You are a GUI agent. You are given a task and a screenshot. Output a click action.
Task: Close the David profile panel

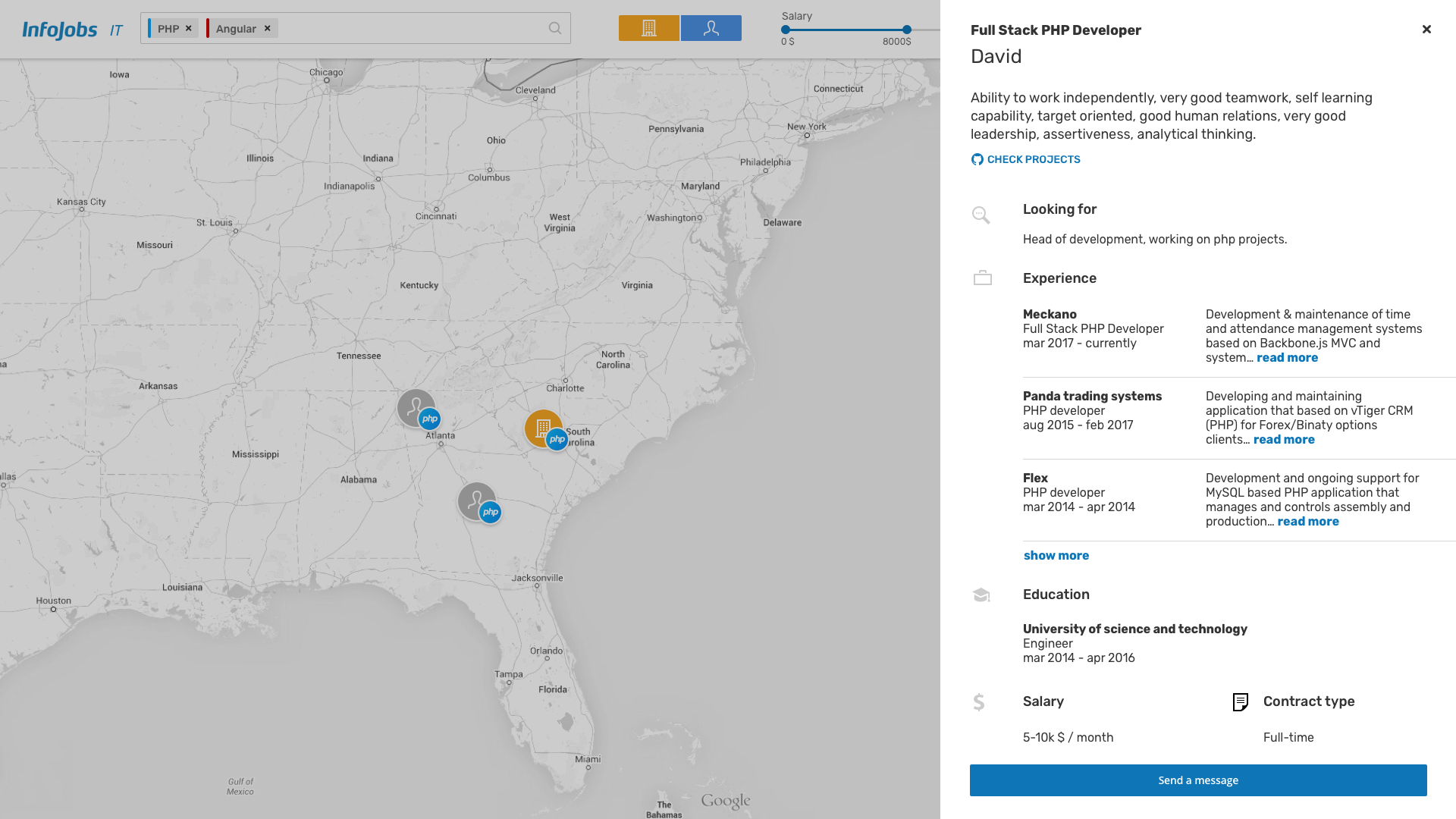[x=1426, y=30]
